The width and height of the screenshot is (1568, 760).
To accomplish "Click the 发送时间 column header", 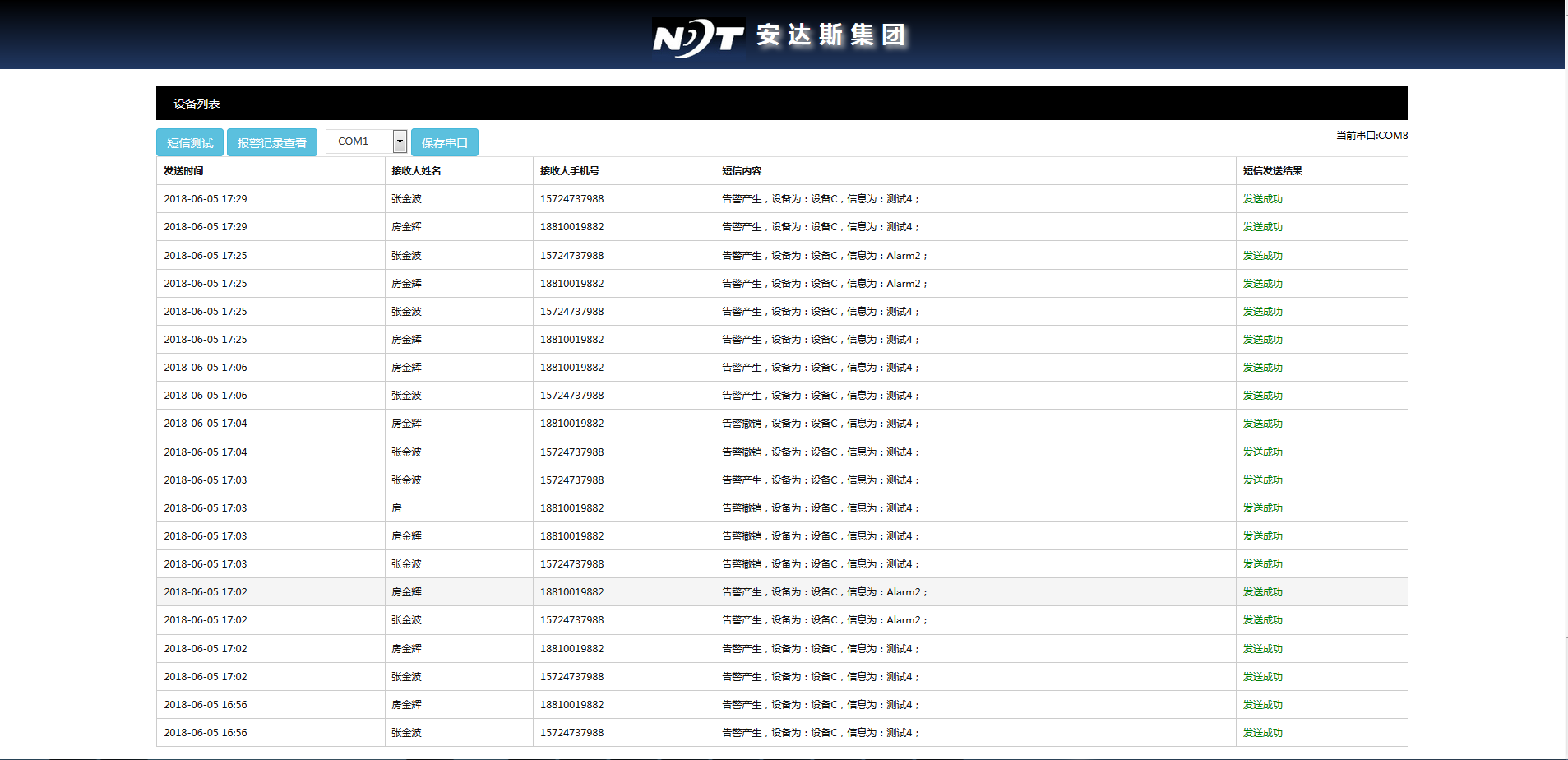I will click(183, 171).
